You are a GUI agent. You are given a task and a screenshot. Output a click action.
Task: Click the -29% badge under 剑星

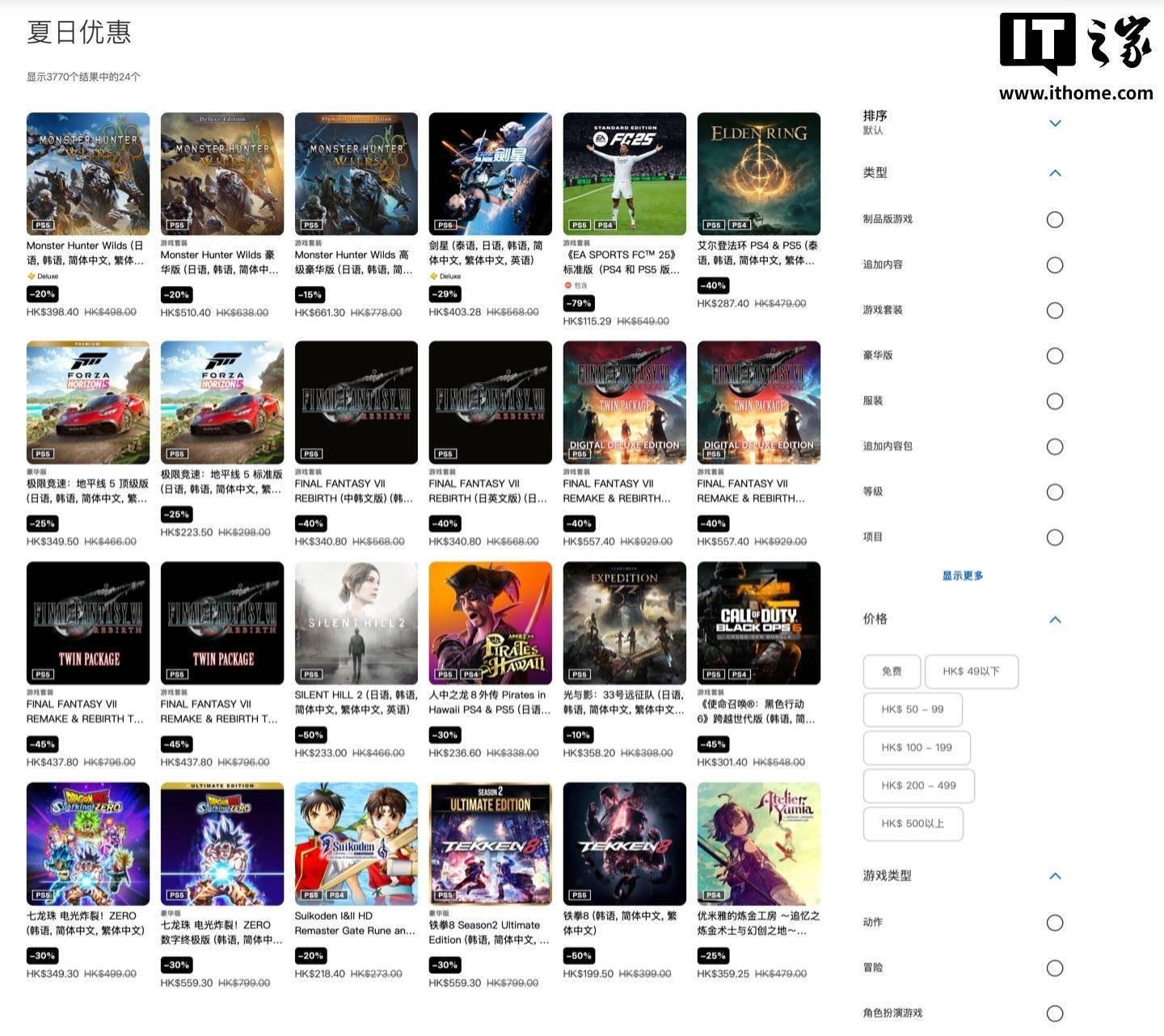point(445,294)
